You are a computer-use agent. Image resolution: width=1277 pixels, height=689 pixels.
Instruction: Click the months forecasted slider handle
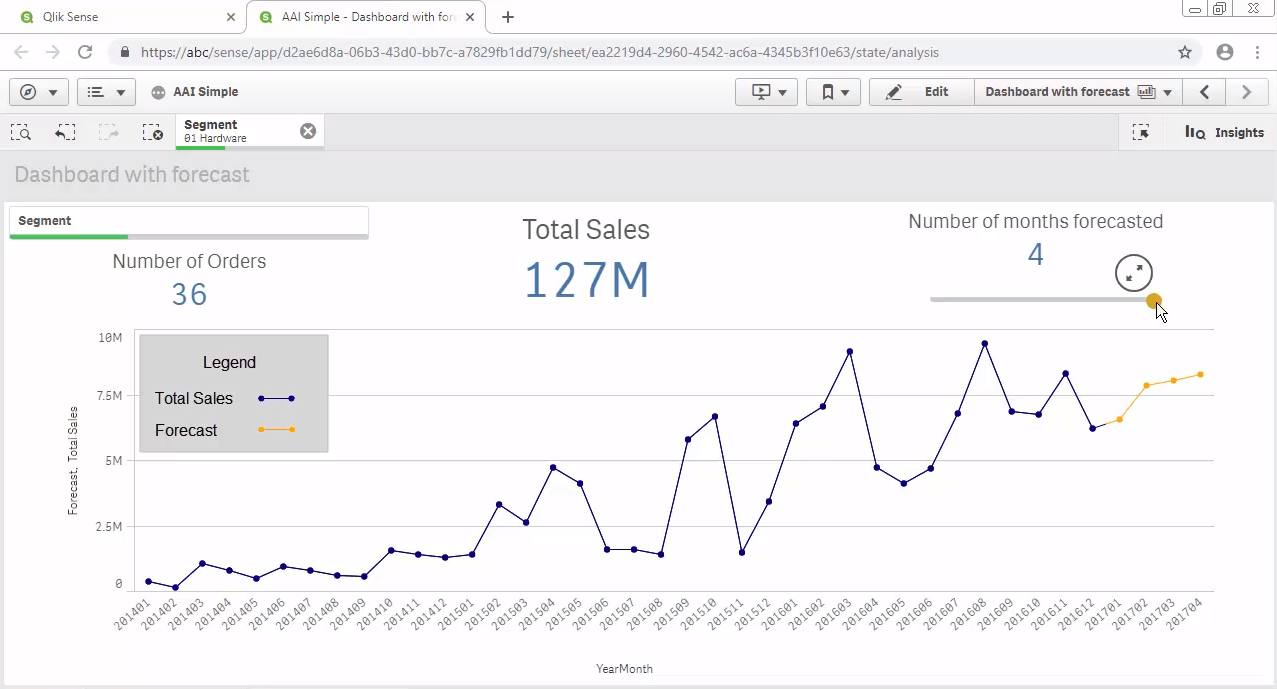tap(1154, 300)
